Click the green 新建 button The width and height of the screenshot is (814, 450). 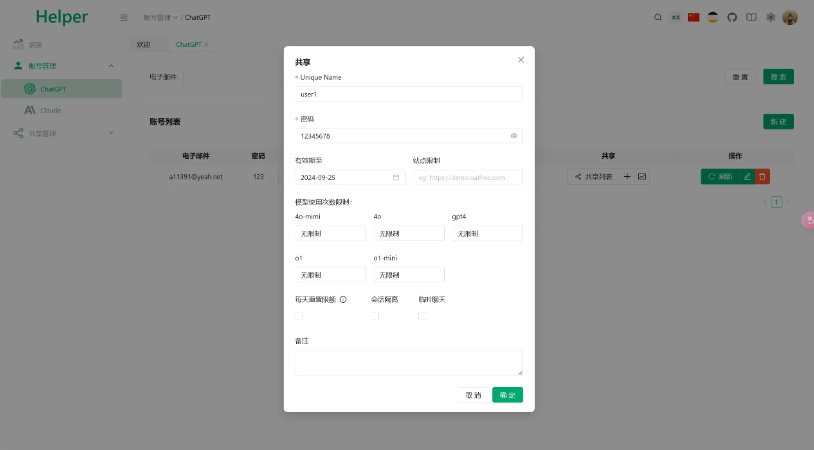coord(778,121)
